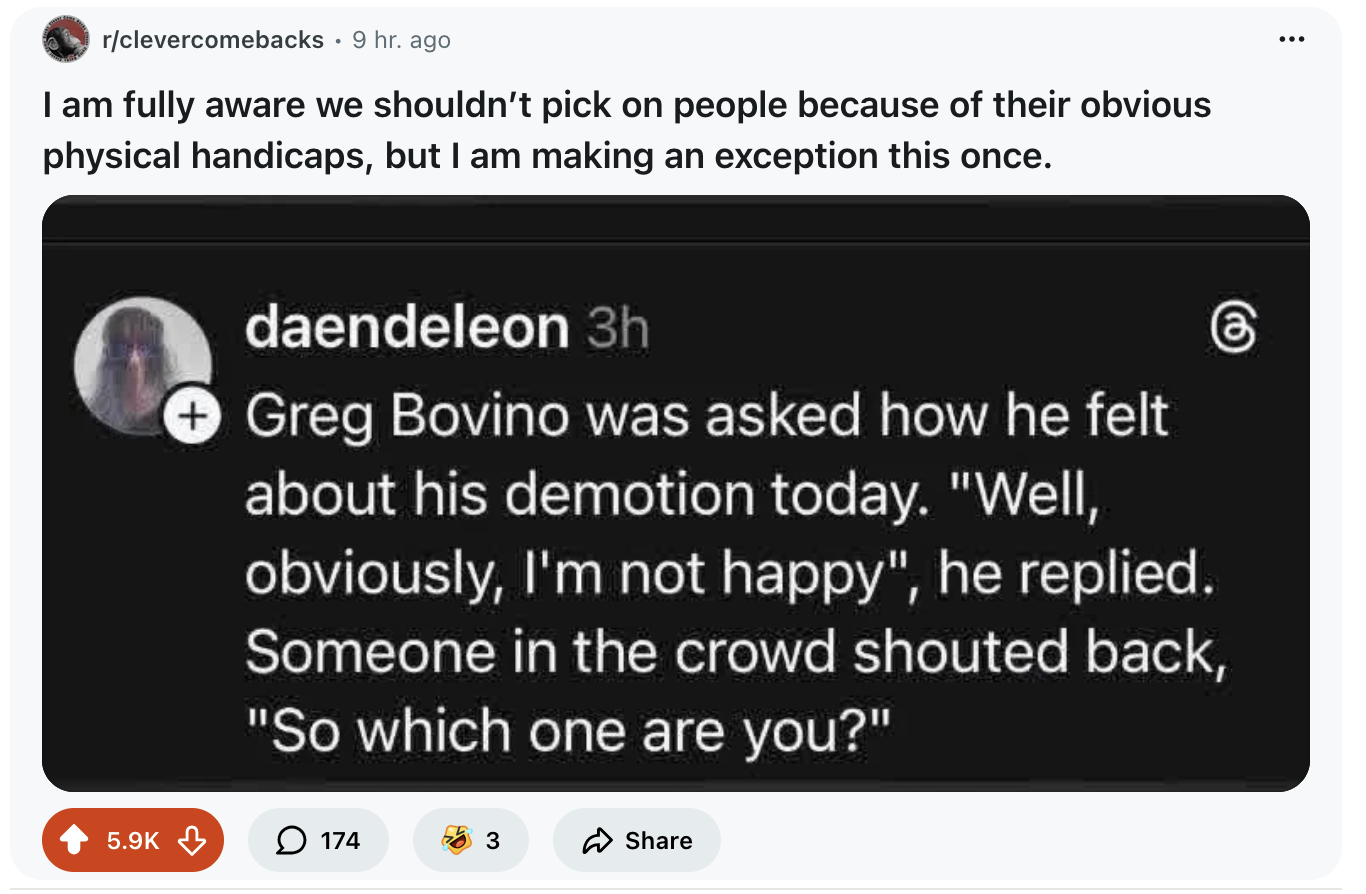Click the r/clevercomebacks community avatar
1366x894 pixels.
65,40
